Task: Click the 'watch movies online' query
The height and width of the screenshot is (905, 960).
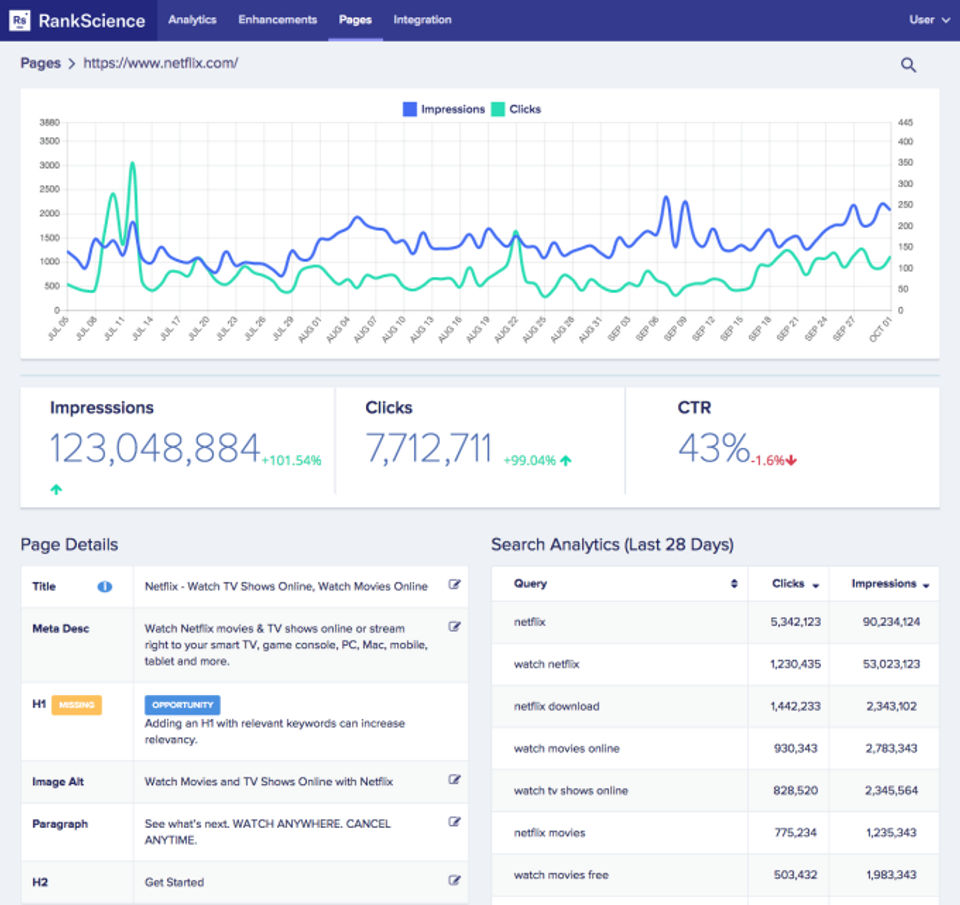Action: [x=566, y=748]
